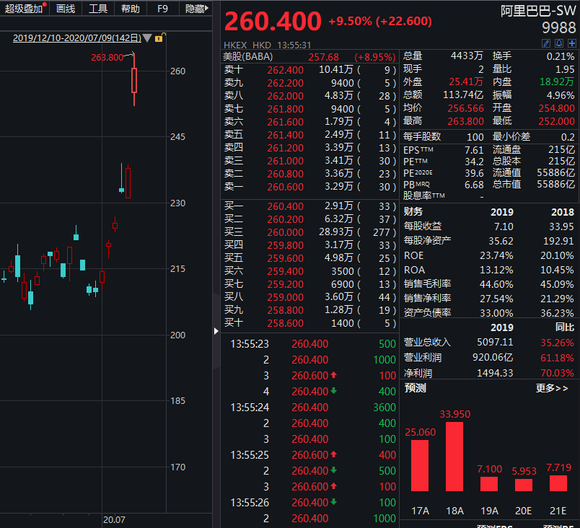Click the 均价 256.566 value
580x528 pixels.
pyautogui.click(x=465, y=108)
